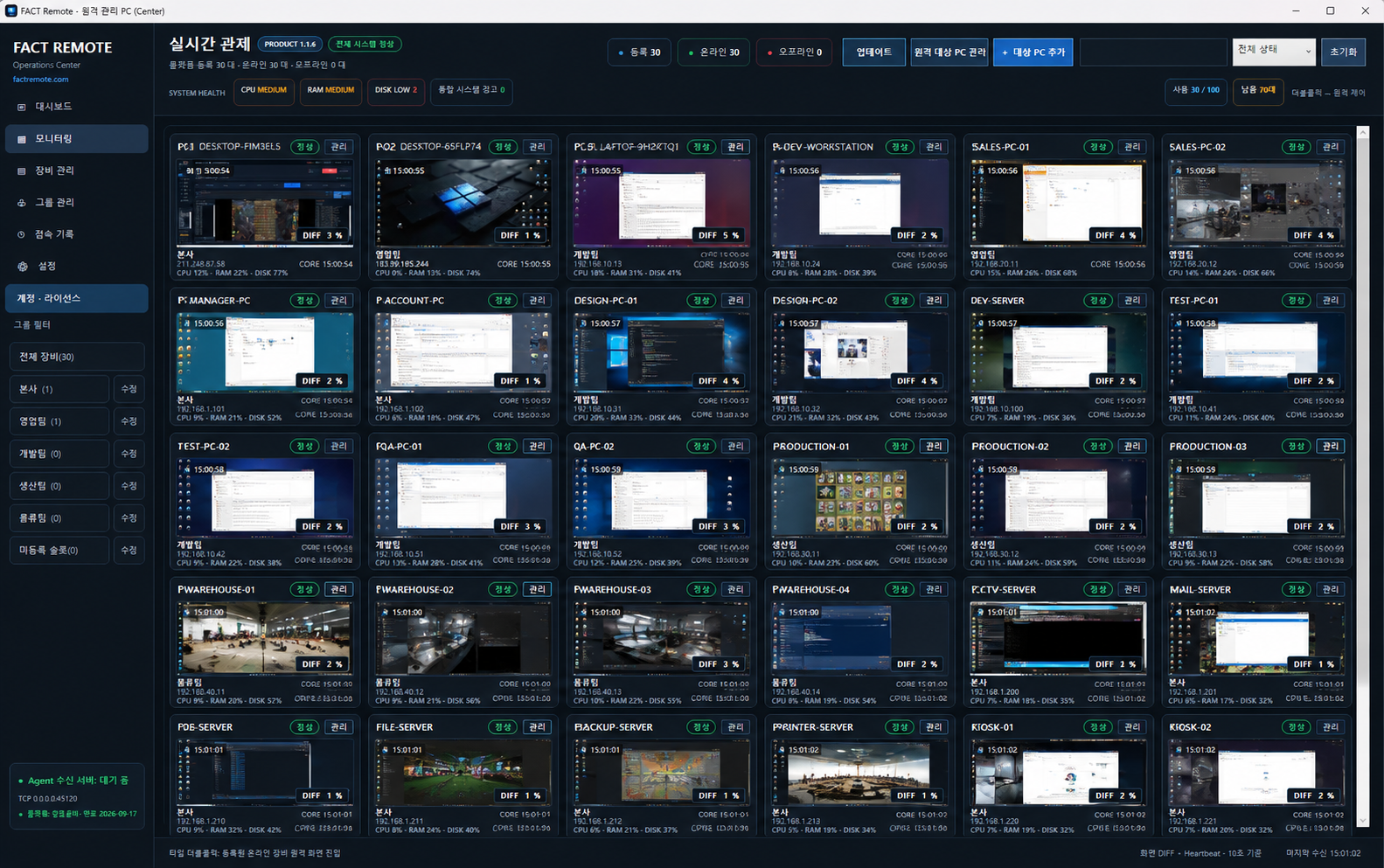This screenshot has width=1384, height=868.
Task: Open the 접속 기록 clock icon entry
Action: coord(22,234)
